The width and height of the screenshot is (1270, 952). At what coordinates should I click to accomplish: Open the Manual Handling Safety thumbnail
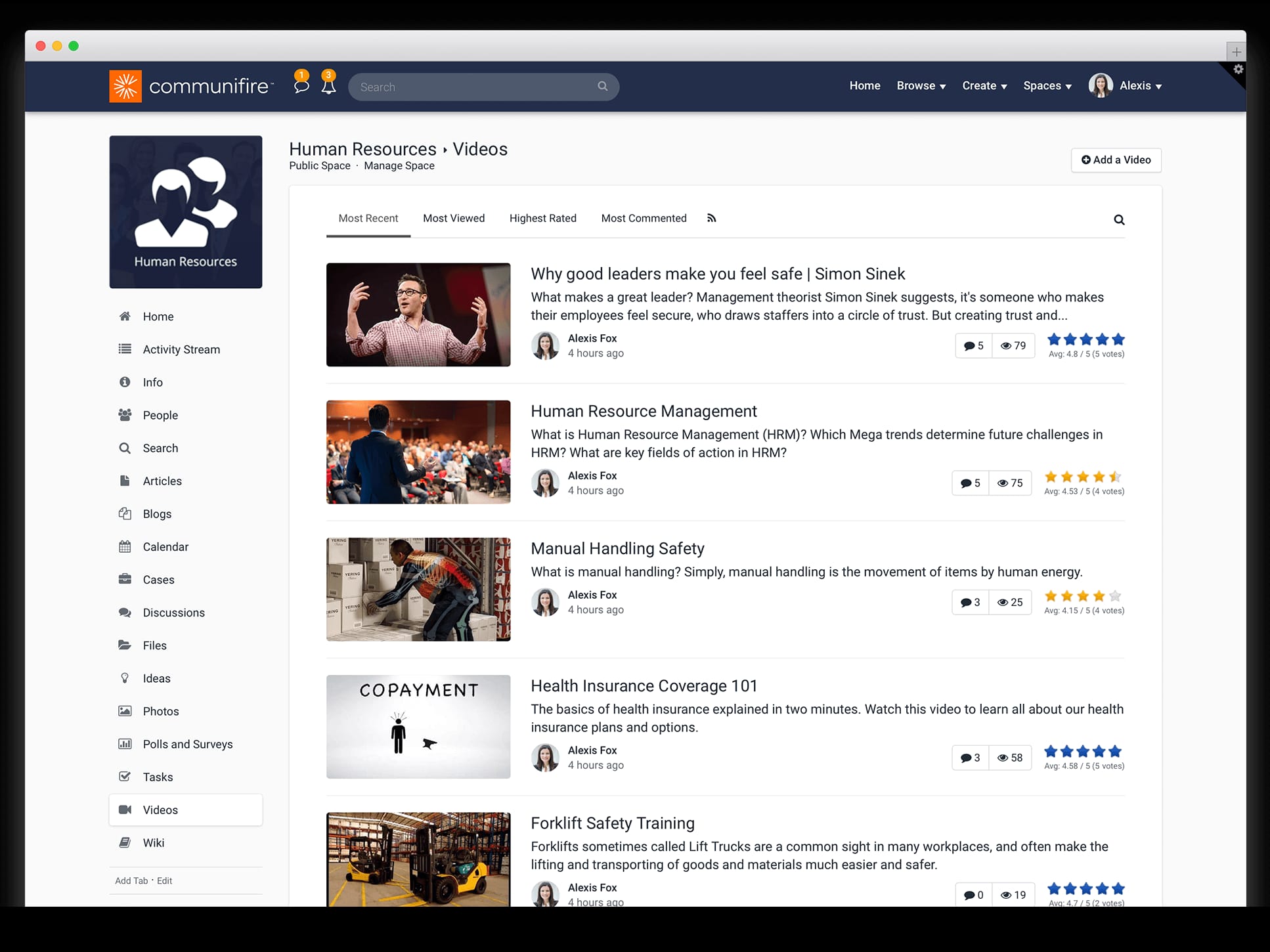418,590
